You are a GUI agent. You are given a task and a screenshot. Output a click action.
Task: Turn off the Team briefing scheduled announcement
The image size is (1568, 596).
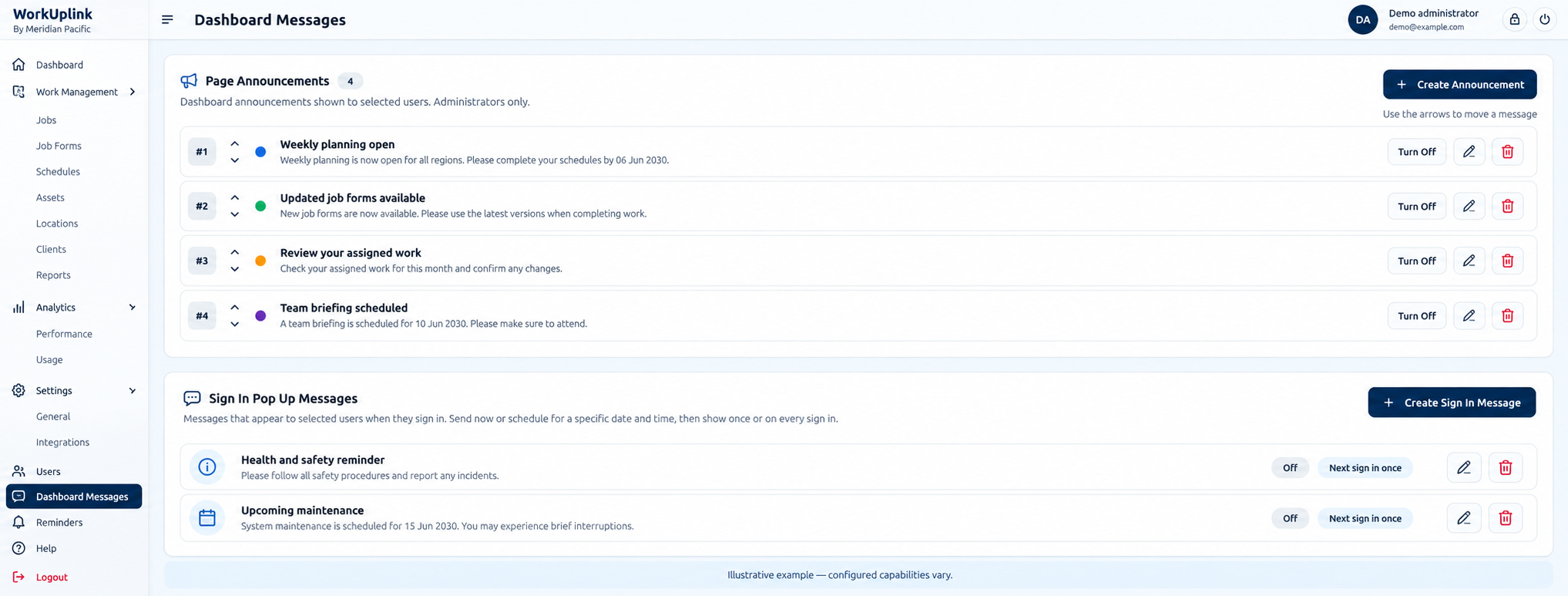pos(1416,316)
